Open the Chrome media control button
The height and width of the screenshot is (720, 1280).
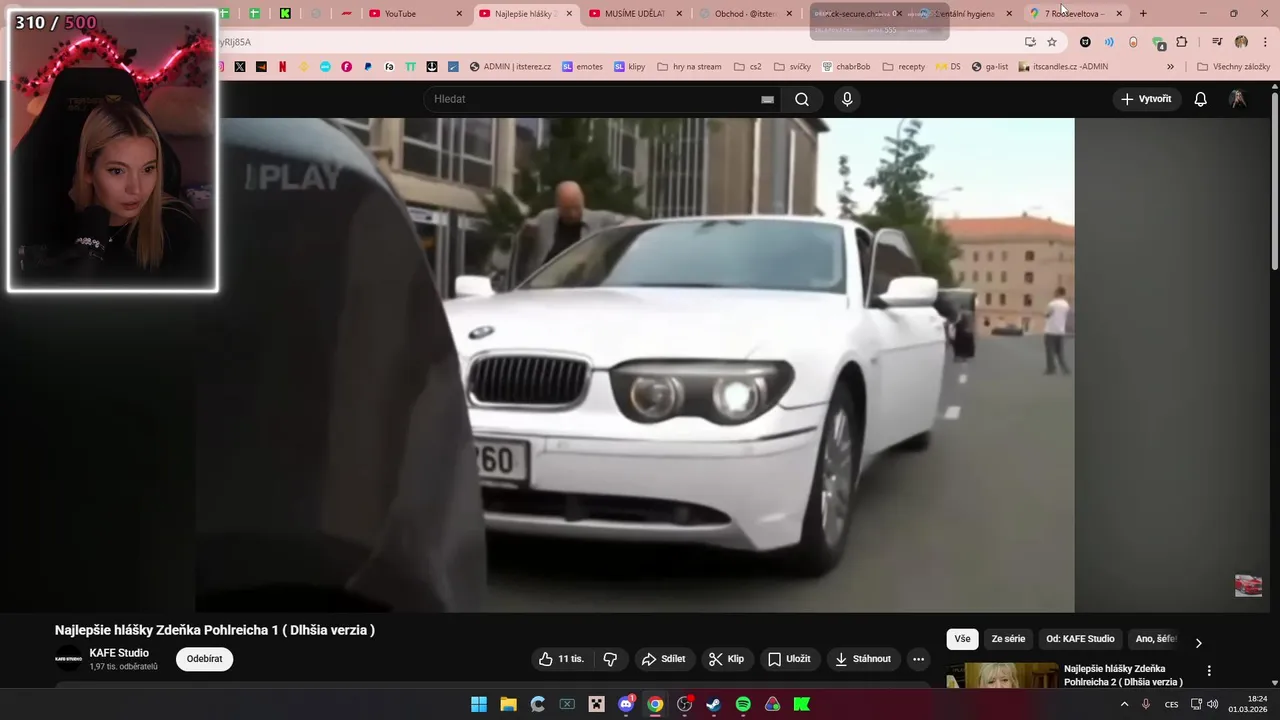click(1217, 42)
